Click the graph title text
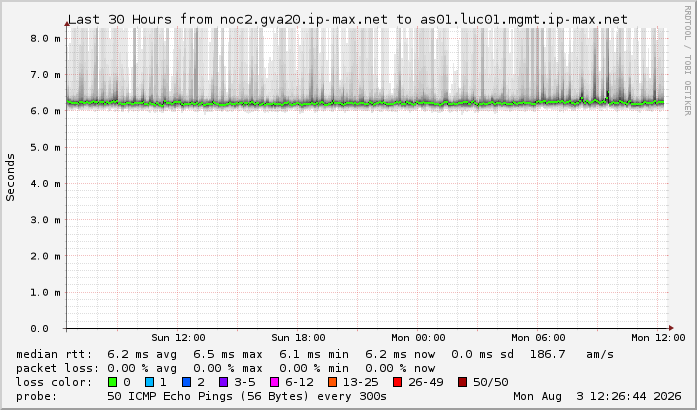Image resolution: width=697 pixels, height=410 pixels. pos(348,20)
